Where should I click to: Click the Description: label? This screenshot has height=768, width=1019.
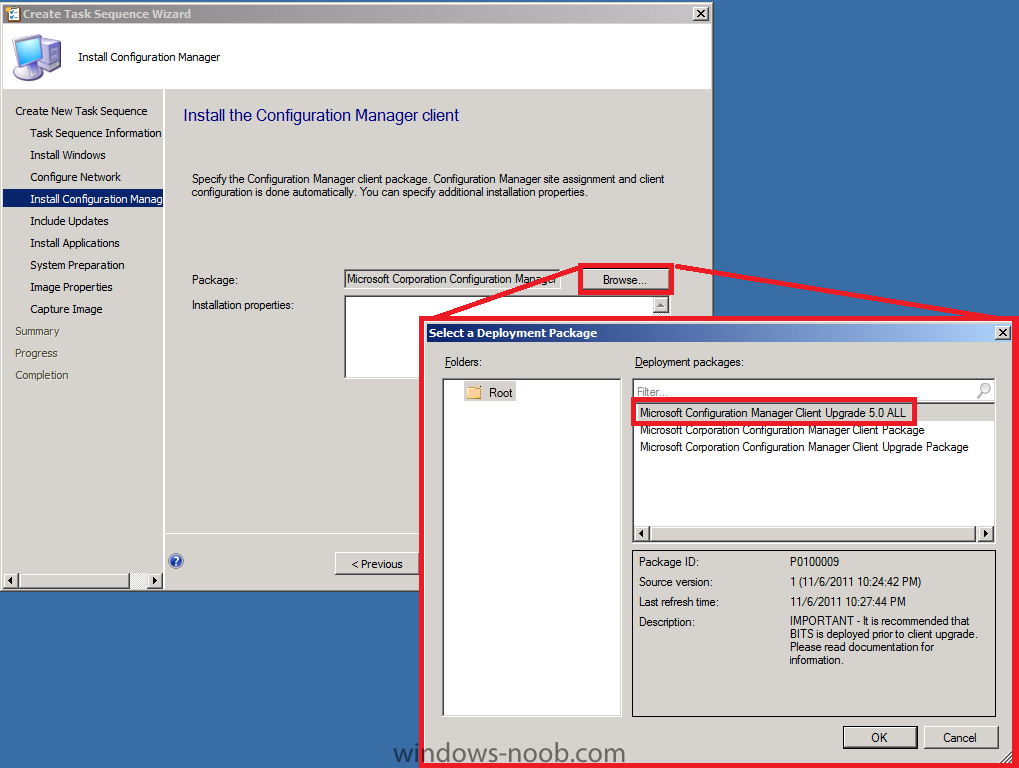[667, 622]
